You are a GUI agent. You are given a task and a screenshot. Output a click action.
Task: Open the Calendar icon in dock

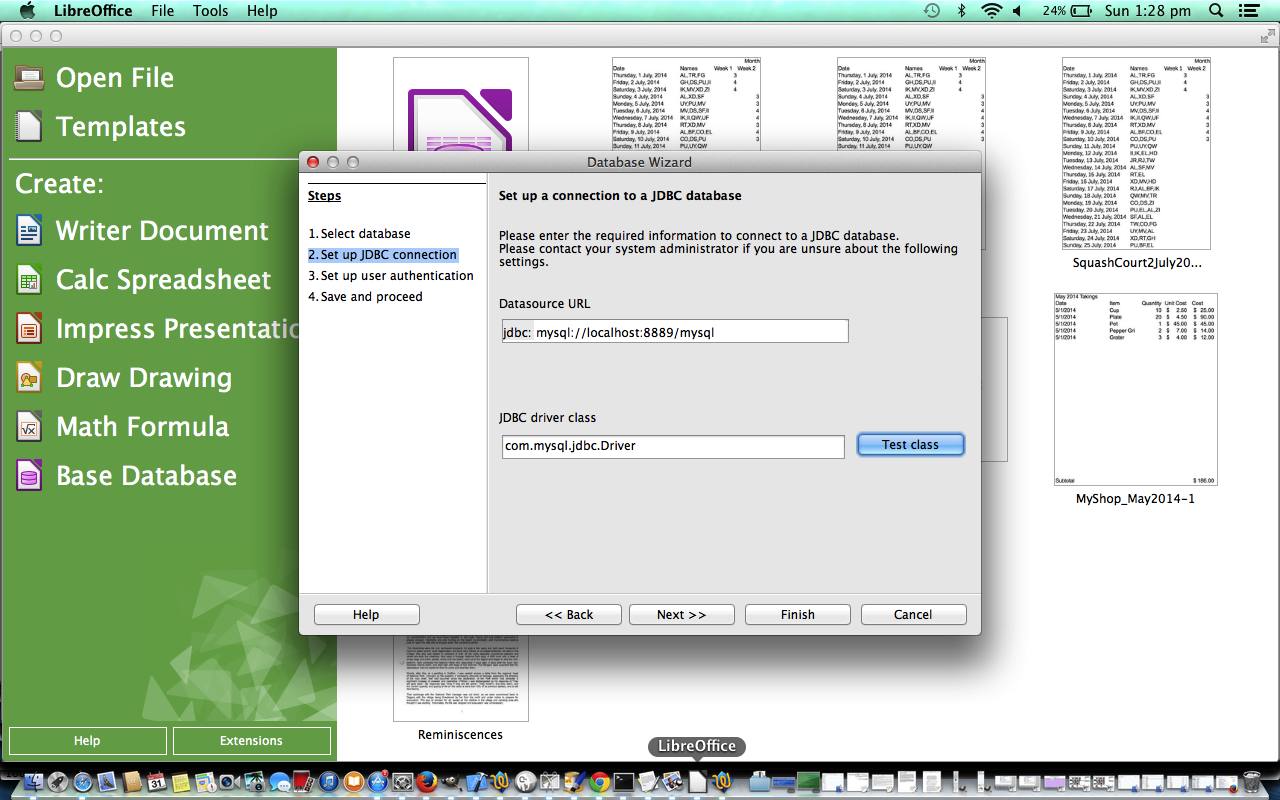point(156,782)
